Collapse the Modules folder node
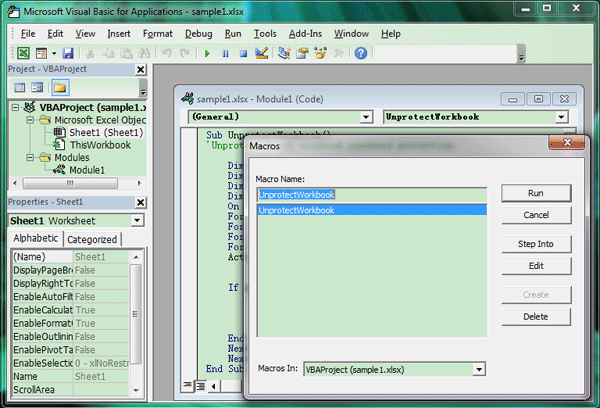 pyautogui.click(x=30, y=158)
